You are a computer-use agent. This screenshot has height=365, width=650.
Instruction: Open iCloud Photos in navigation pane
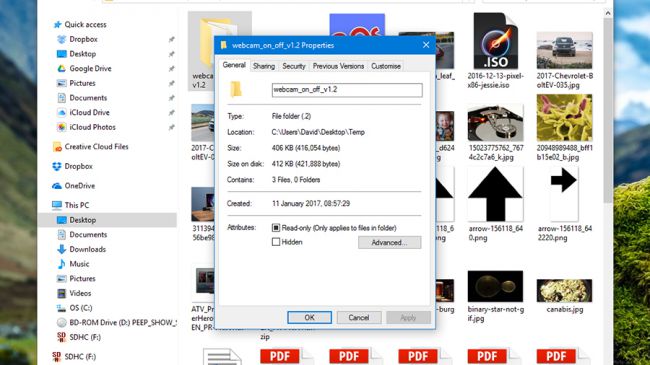click(92, 127)
